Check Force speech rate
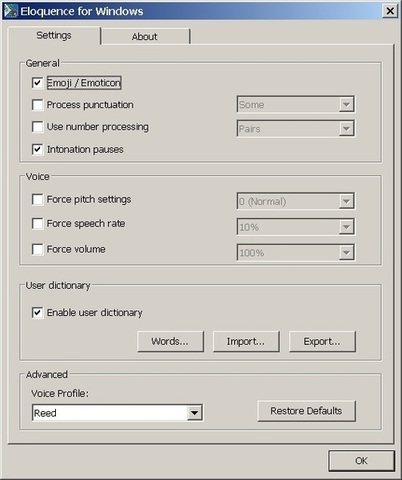Screen dimensions: 402x480 pyautogui.click(x=37, y=223)
